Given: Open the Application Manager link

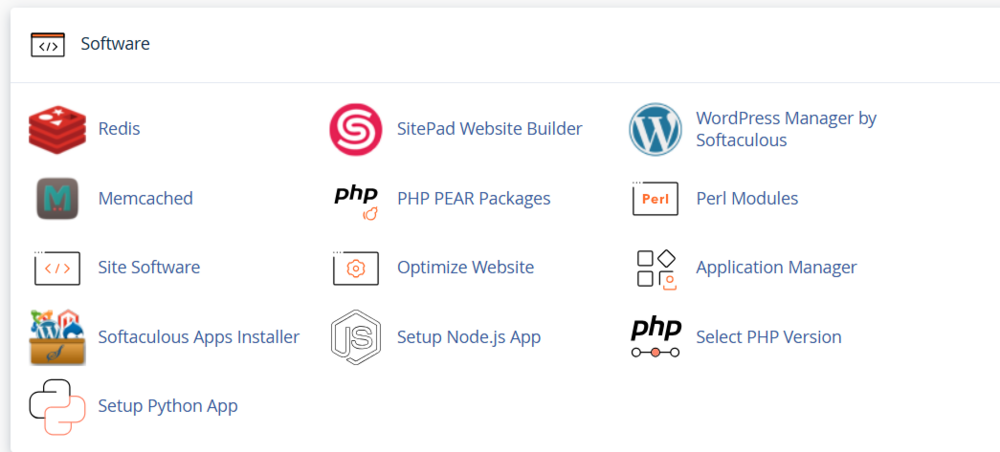Looking at the screenshot, I should (x=776, y=267).
